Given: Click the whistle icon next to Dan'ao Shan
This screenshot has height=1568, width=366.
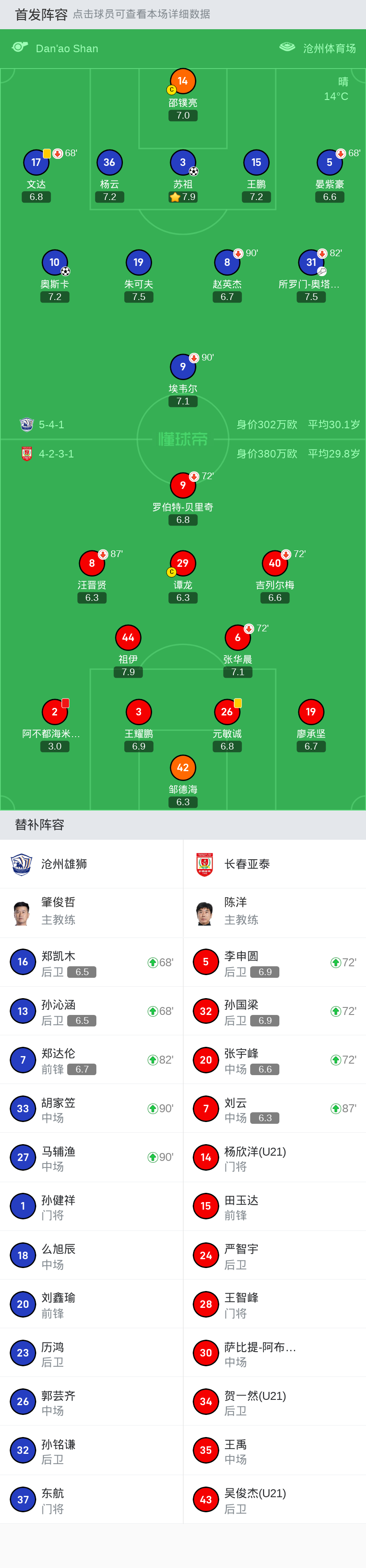Looking at the screenshot, I should (x=21, y=47).
